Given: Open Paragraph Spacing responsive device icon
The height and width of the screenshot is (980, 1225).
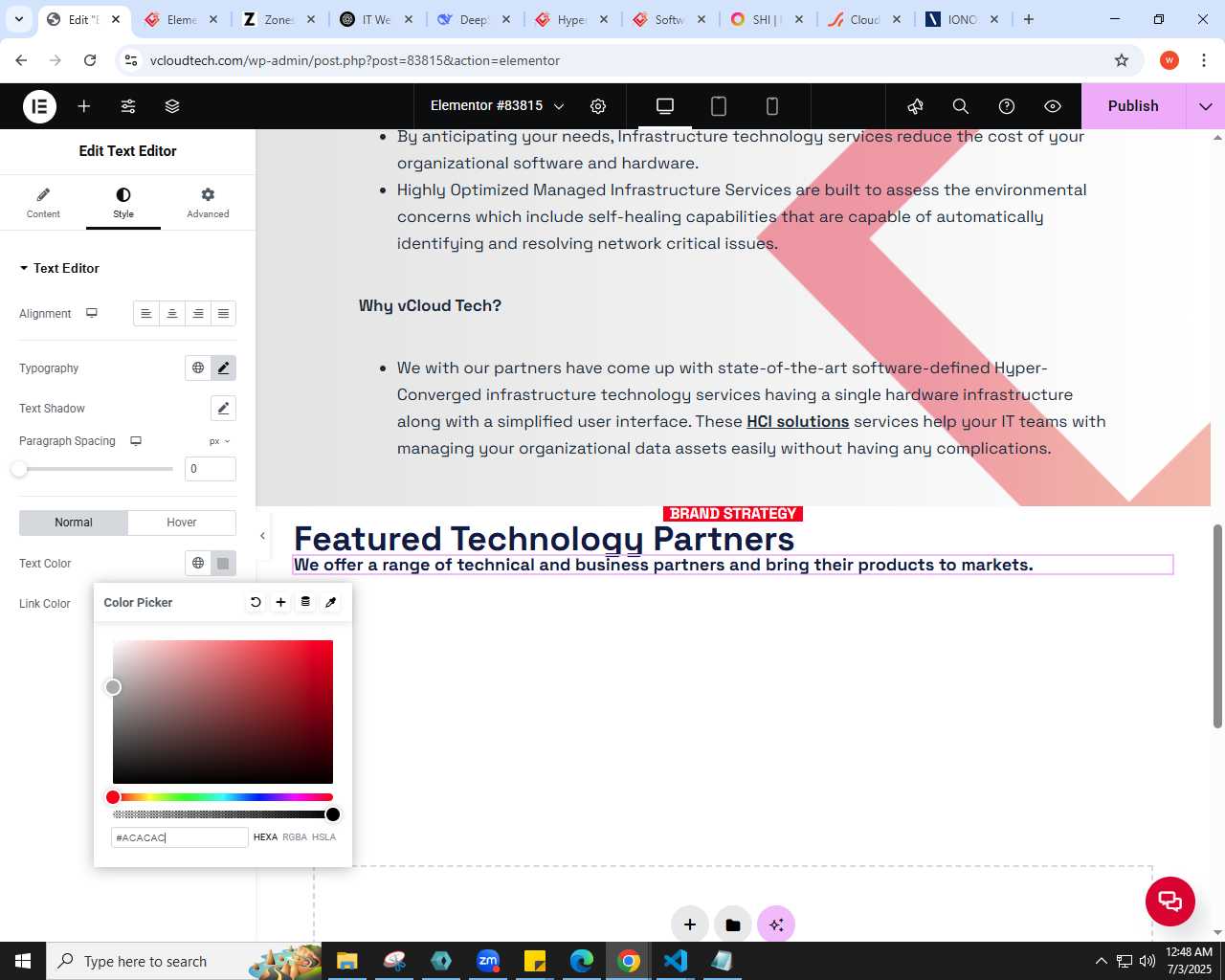Looking at the screenshot, I should click(136, 441).
